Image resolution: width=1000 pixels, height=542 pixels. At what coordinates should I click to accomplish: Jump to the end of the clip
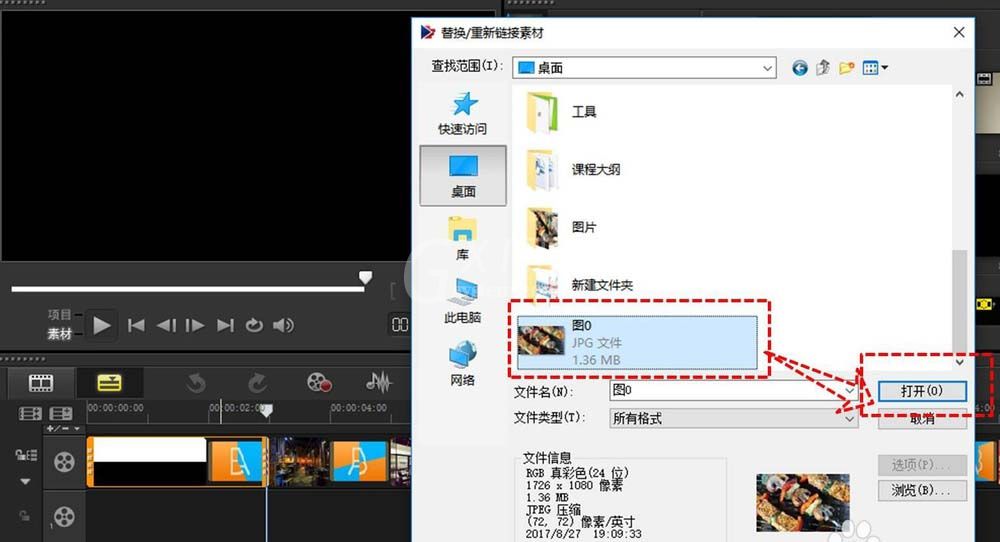[225, 325]
